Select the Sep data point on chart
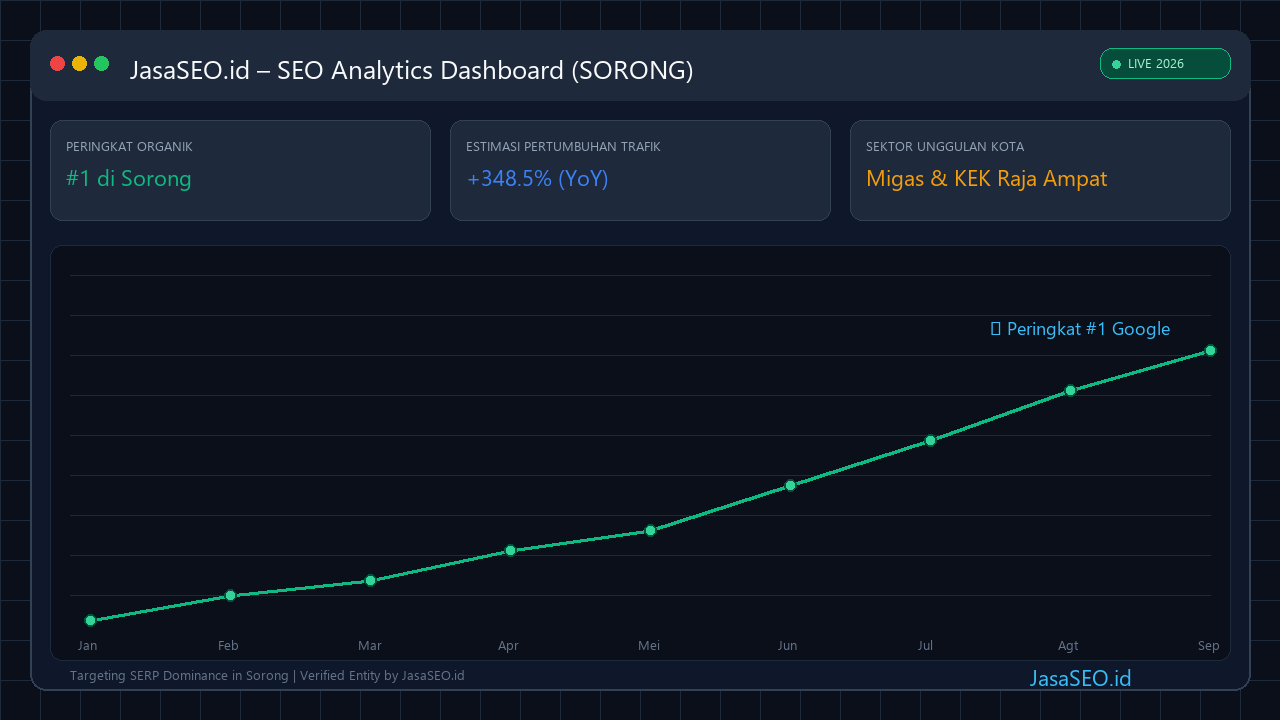The width and height of the screenshot is (1280, 720). tap(1210, 350)
